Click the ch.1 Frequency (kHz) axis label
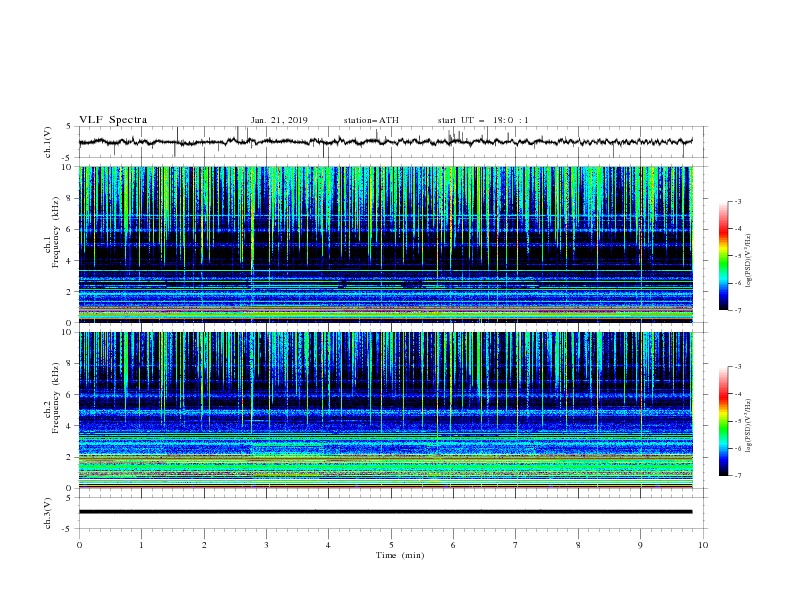Image resolution: width=792 pixels, height=612 pixels. click(x=52, y=231)
